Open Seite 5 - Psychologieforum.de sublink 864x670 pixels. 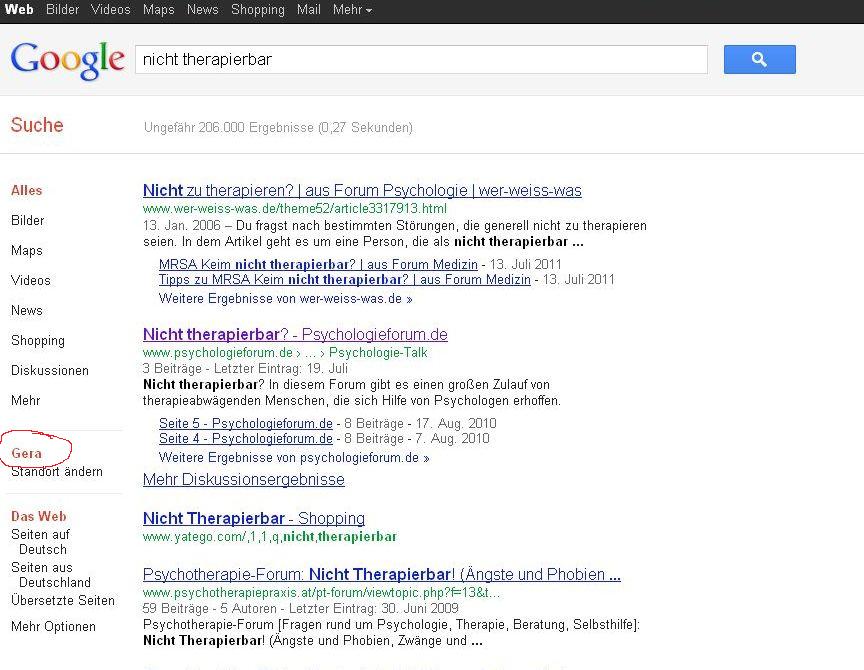[x=246, y=423]
